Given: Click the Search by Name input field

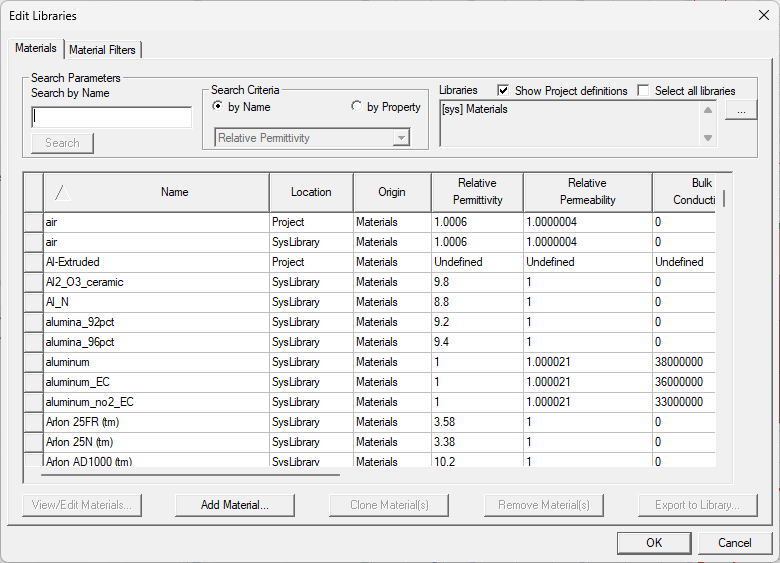Looking at the screenshot, I should [x=111, y=117].
